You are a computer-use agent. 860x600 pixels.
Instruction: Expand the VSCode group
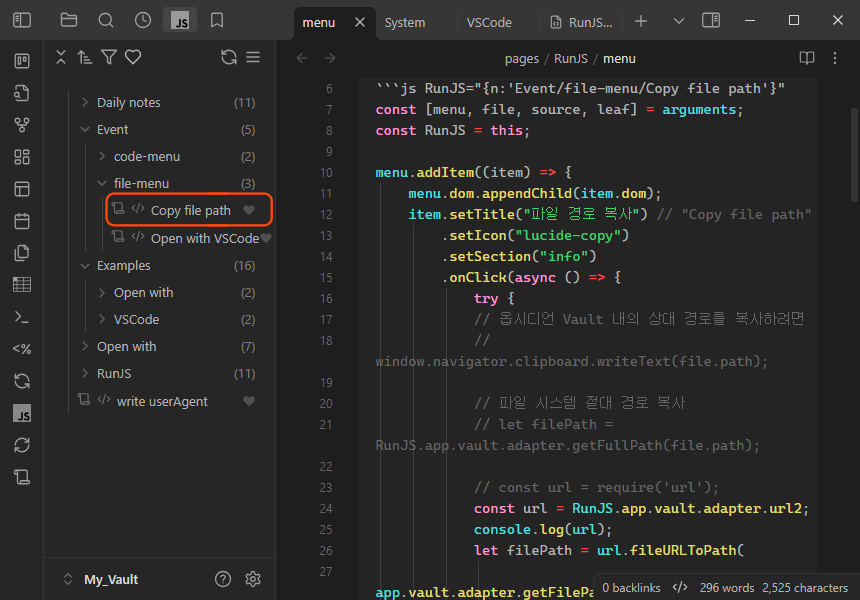pyautogui.click(x=102, y=319)
